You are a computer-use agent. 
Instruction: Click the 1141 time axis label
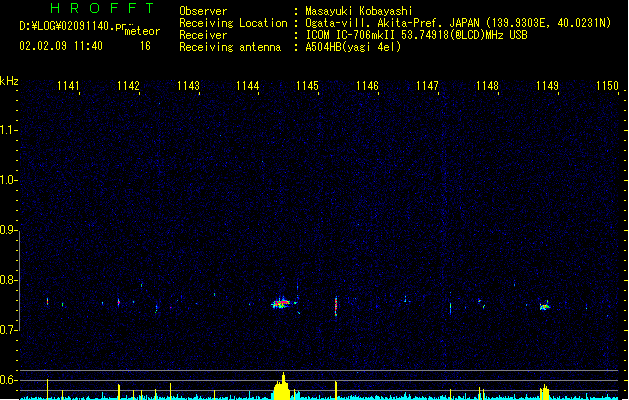tap(68, 86)
